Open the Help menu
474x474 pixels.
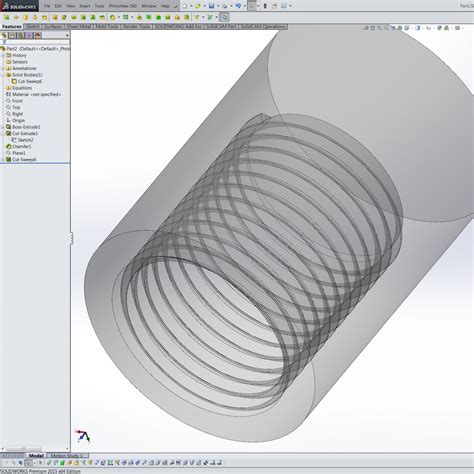tap(165, 6)
